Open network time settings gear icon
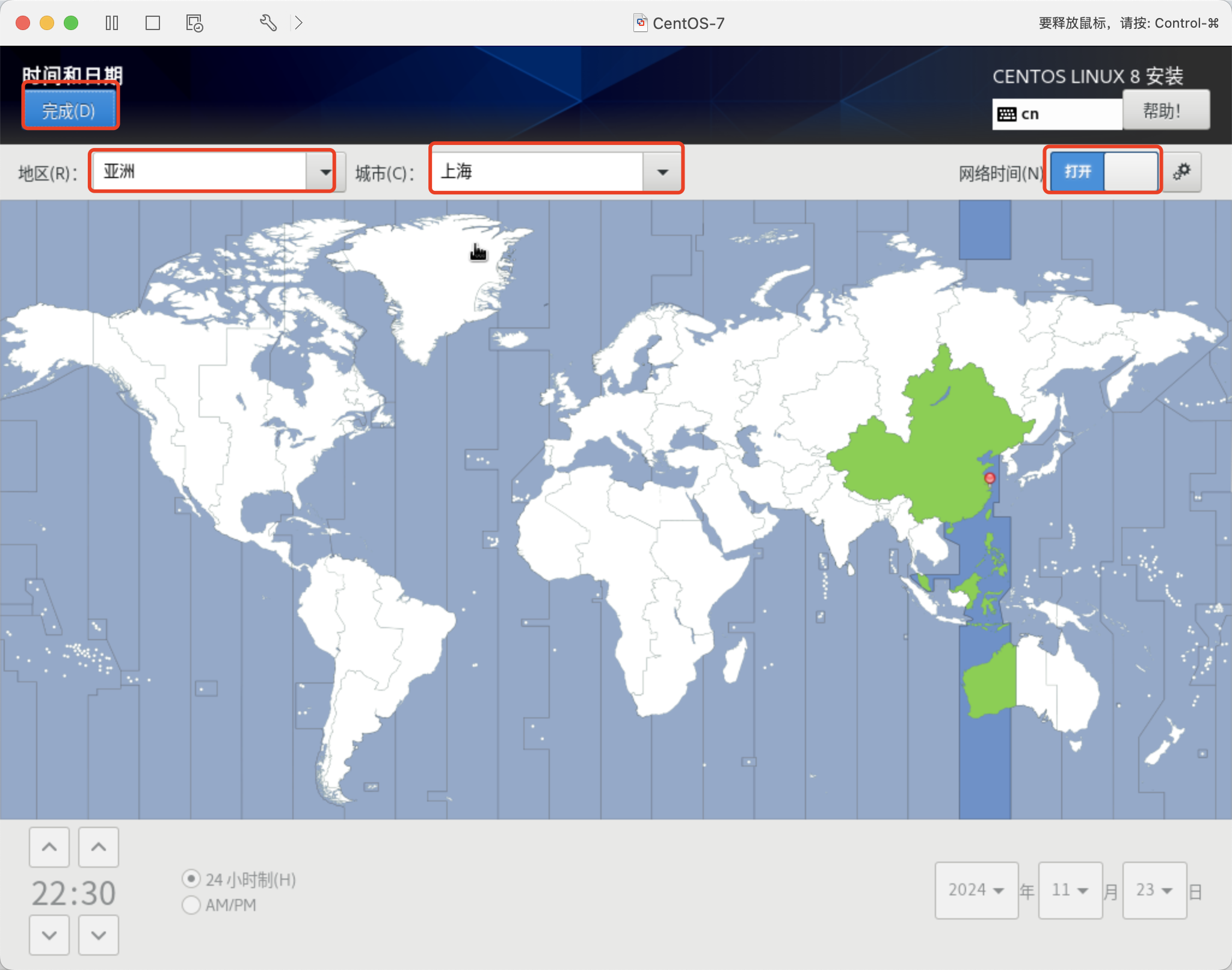Screen dimensions: 1232x970 click(x=1181, y=172)
